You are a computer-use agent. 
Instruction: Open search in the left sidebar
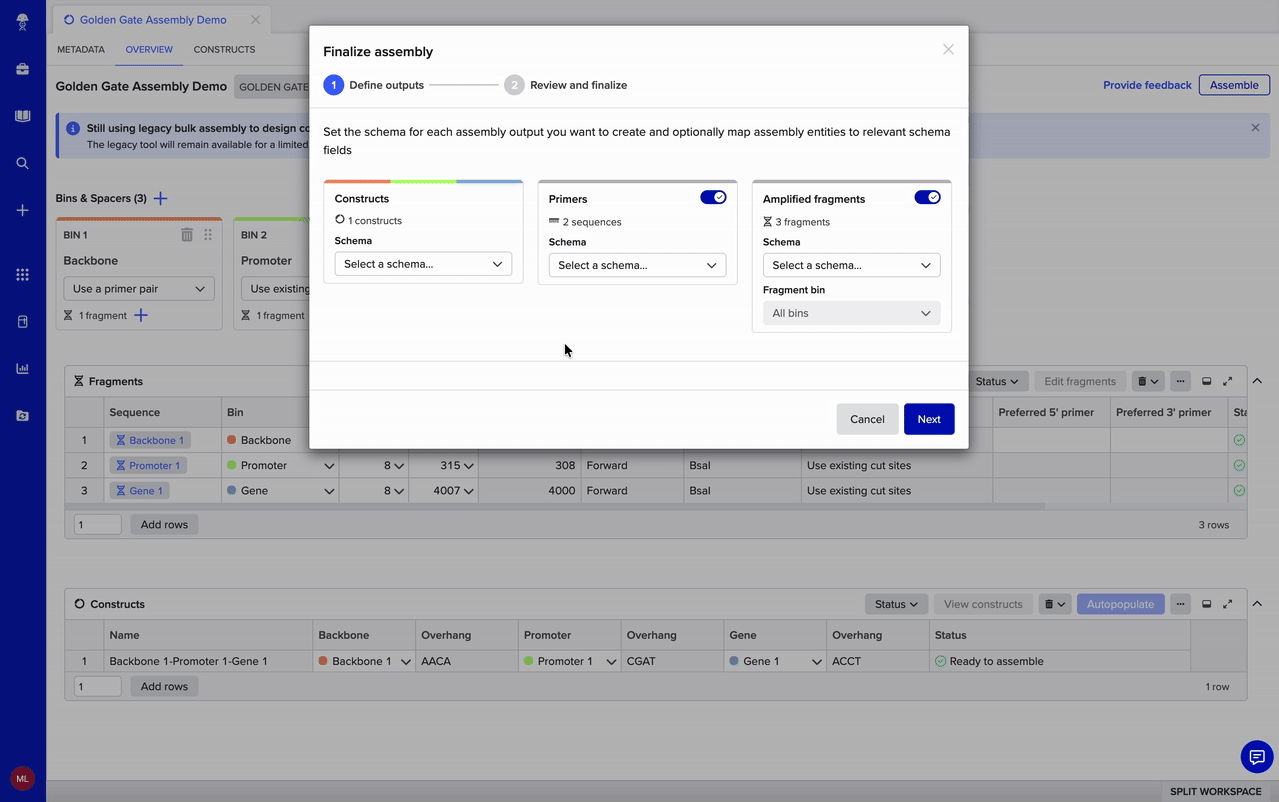click(x=22, y=163)
